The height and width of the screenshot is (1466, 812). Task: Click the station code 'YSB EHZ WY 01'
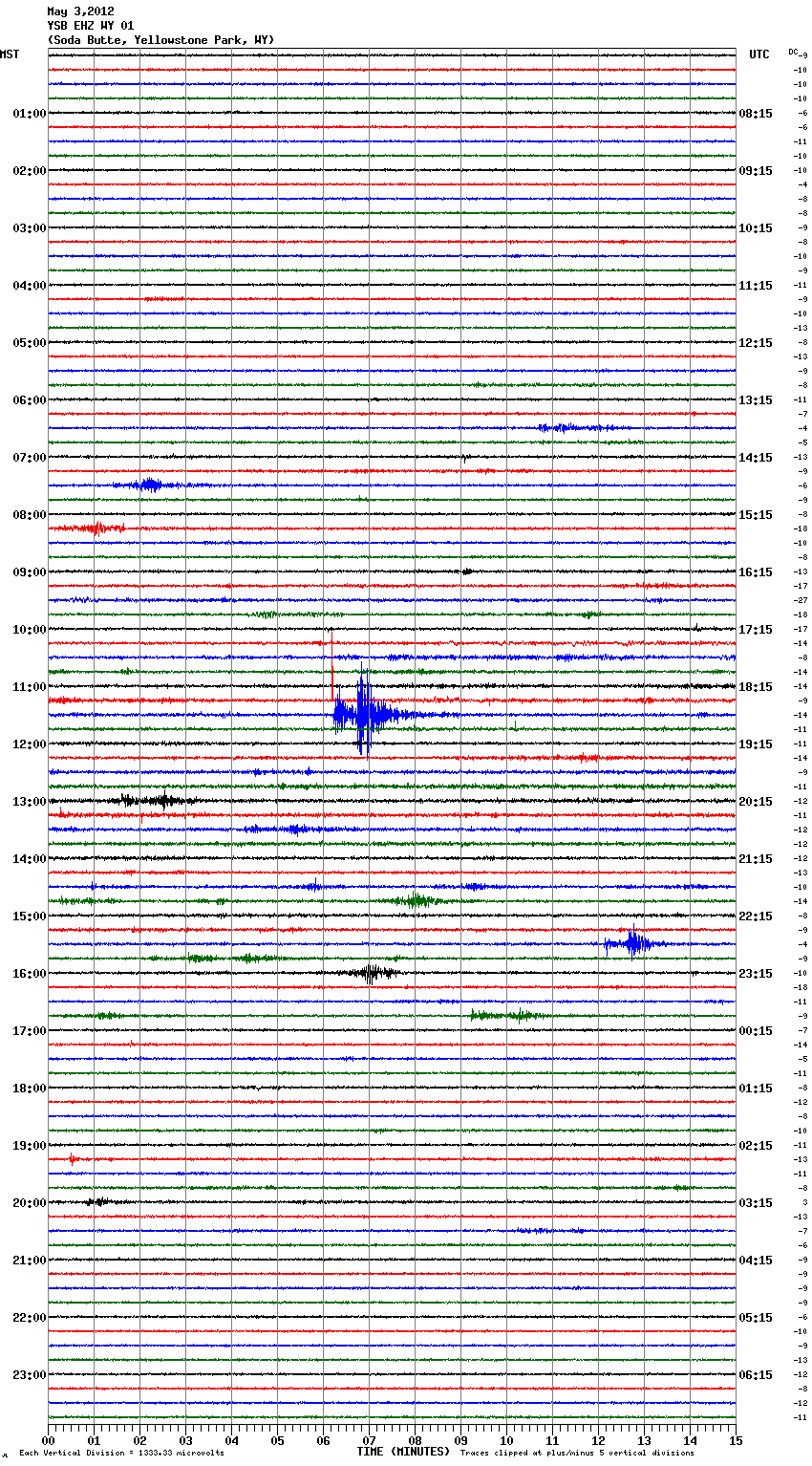pyautogui.click(x=91, y=26)
